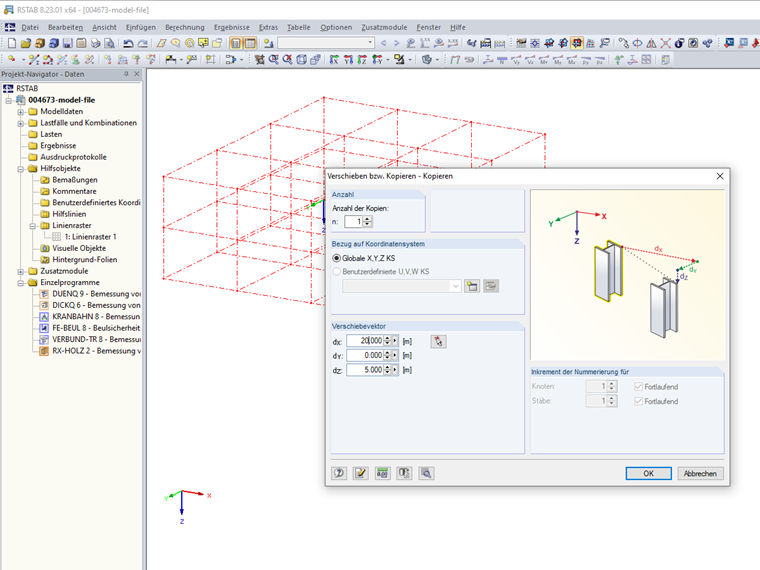The image size is (760, 570).
Task: Click the spinner arrows on dz field
Action: [387, 370]
